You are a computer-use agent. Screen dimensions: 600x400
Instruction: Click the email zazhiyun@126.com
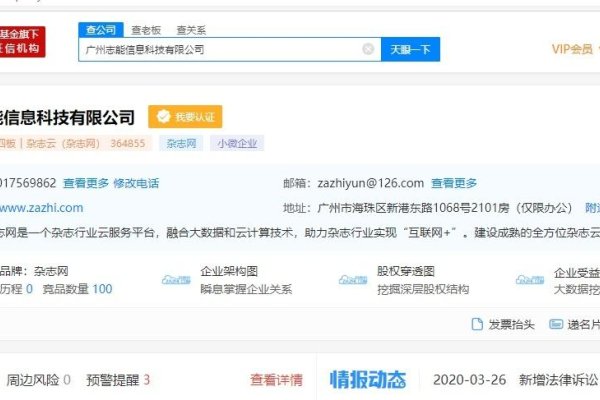[x=370, y=183]
